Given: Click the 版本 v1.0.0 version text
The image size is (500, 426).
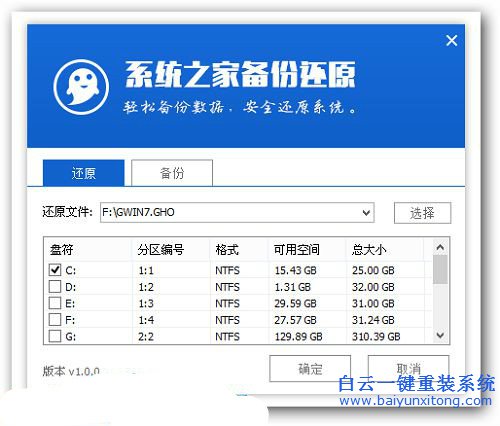Looking at the screenshot, I should coord(71,371).
